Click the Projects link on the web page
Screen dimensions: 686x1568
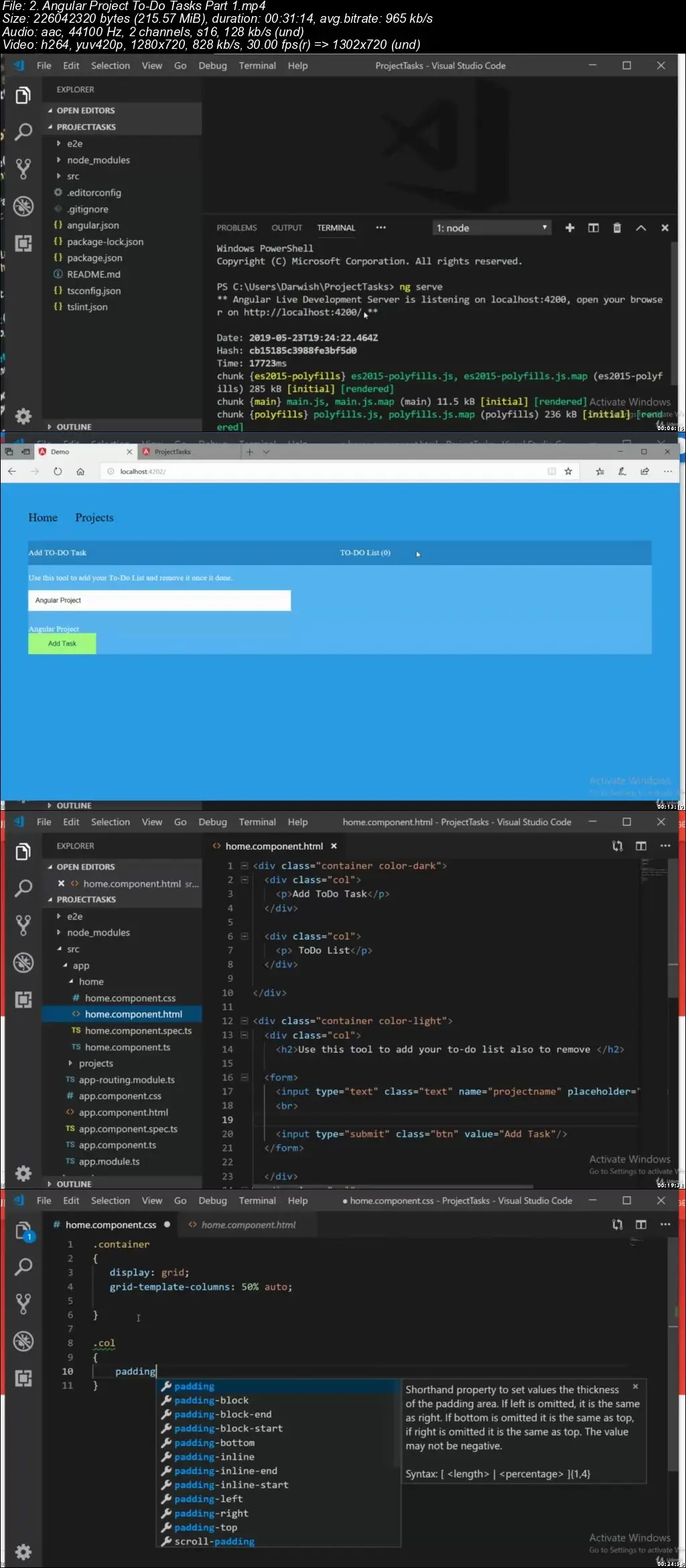tap(94, 518)
